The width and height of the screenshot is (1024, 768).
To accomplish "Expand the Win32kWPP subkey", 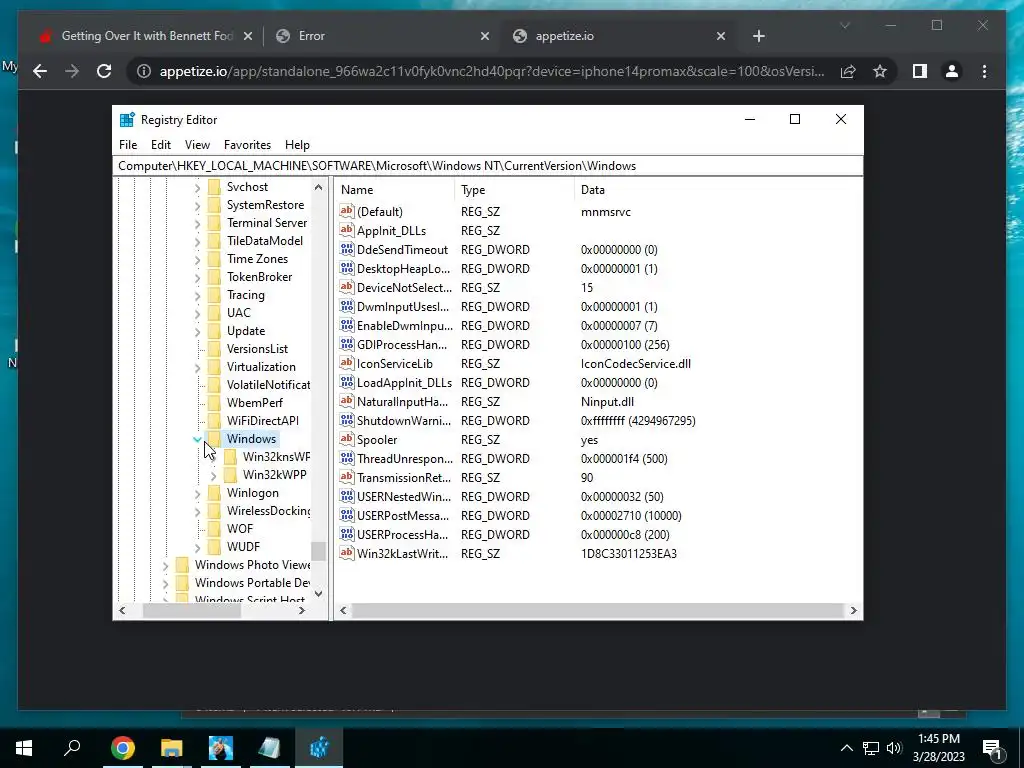I will point(214,475).
